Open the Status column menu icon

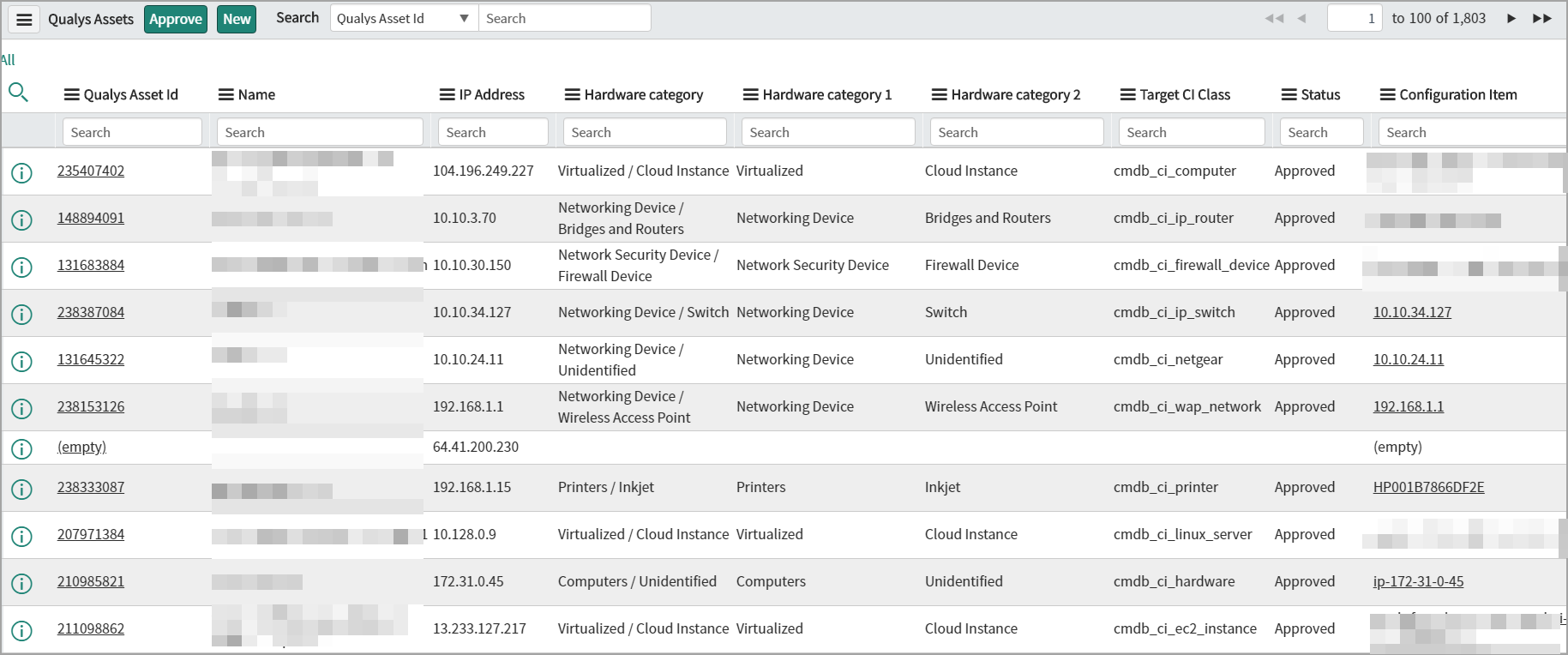[x=1289, y=95]
